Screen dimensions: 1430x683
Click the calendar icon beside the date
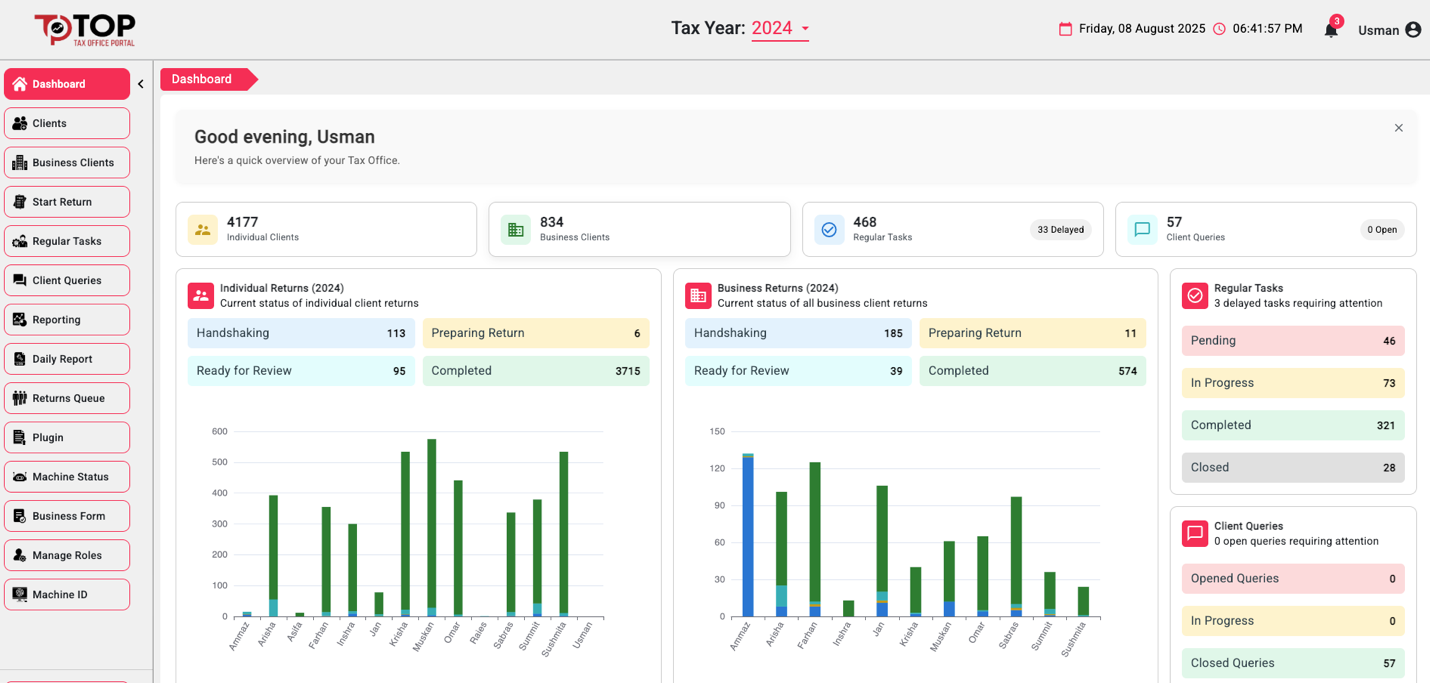[x=1065, y=29]
